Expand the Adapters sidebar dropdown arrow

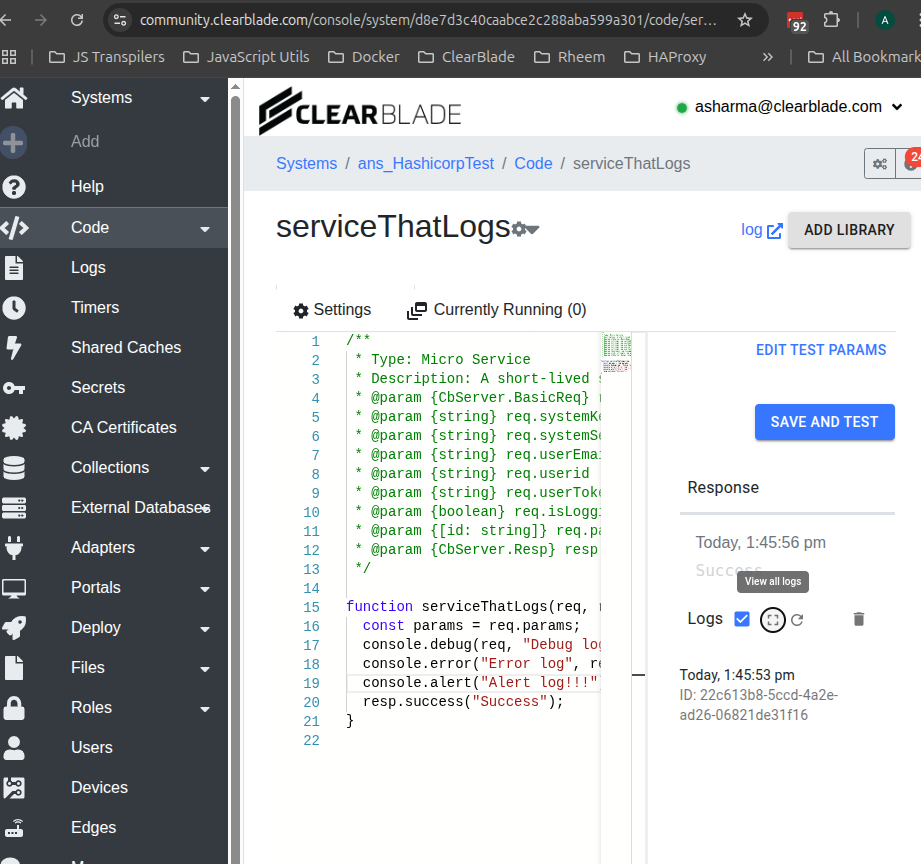tap(205, 549)
